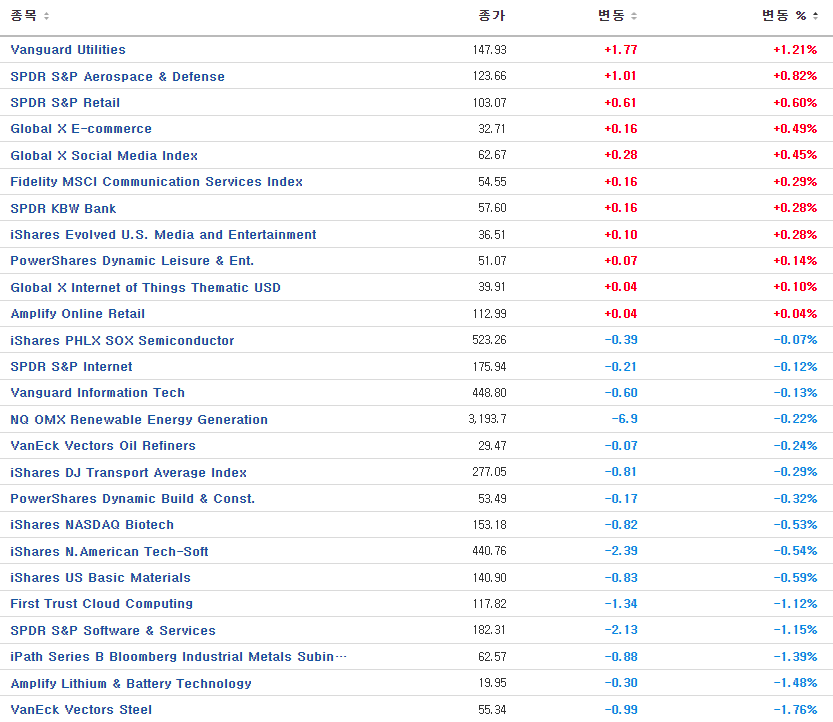Select closing price 123.66
833x722 pixels.
(x=489, y=76)
